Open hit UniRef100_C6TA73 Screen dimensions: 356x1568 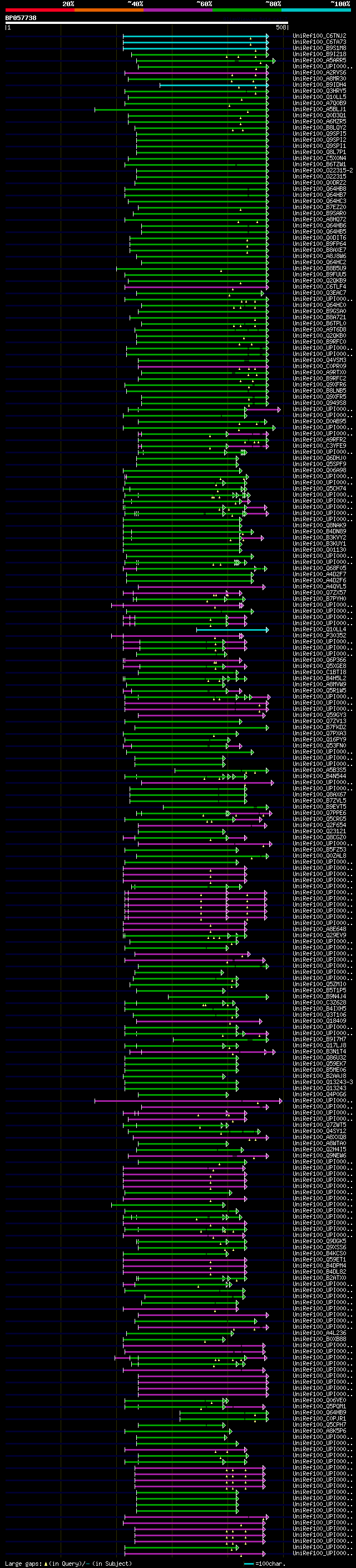click(x=319, y=42)
